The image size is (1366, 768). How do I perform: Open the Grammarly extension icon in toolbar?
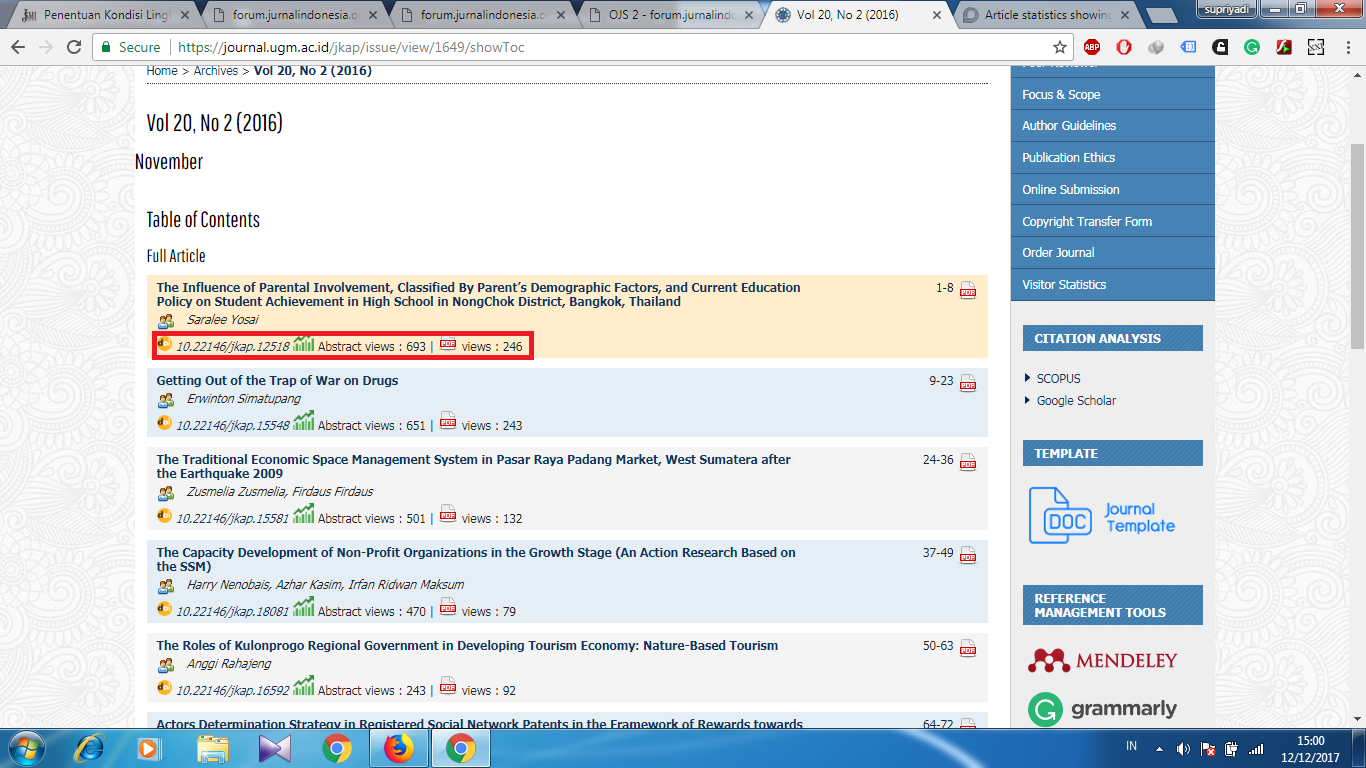[1252, 47]
